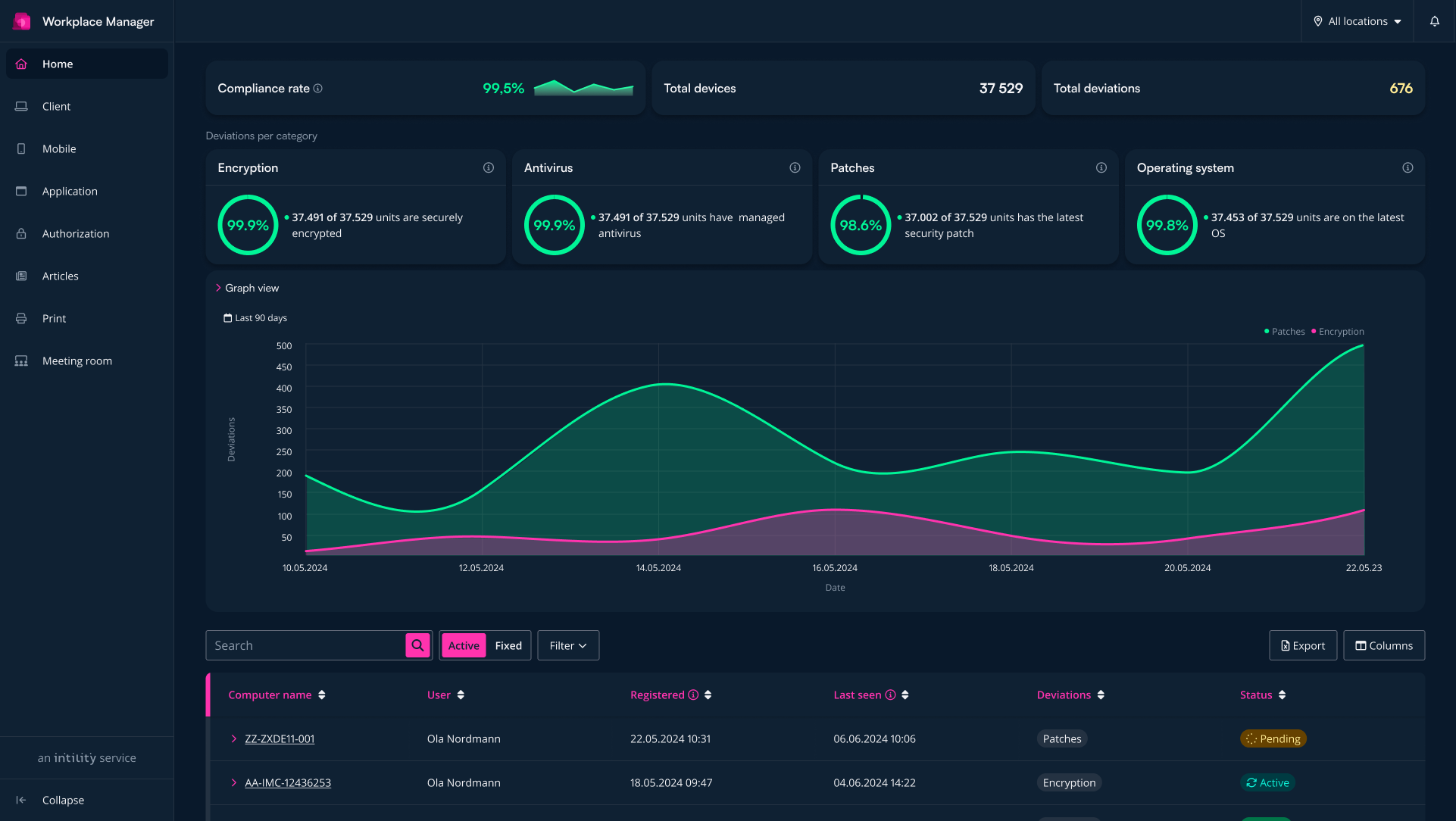Click the notification bell icon
This screenshot has height=821, width=1456.
[x=1434, y=21]
